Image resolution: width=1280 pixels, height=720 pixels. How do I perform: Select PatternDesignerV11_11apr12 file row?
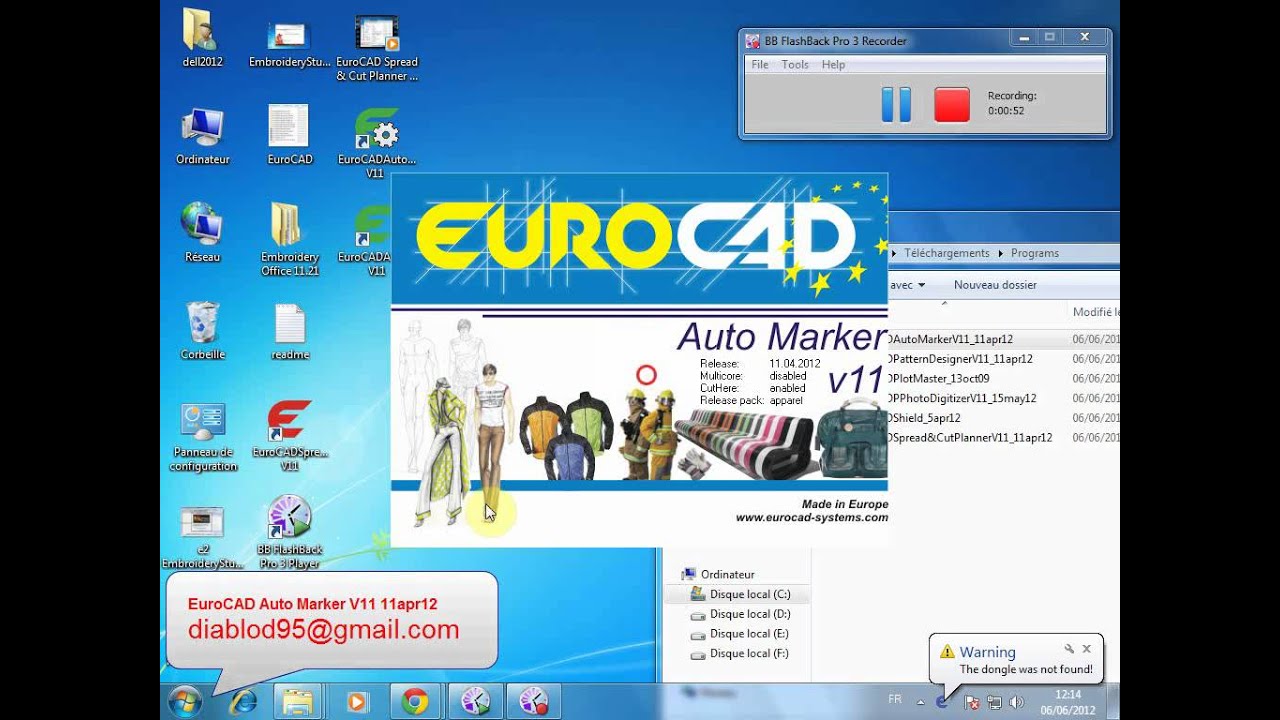tap(1003, 359)
